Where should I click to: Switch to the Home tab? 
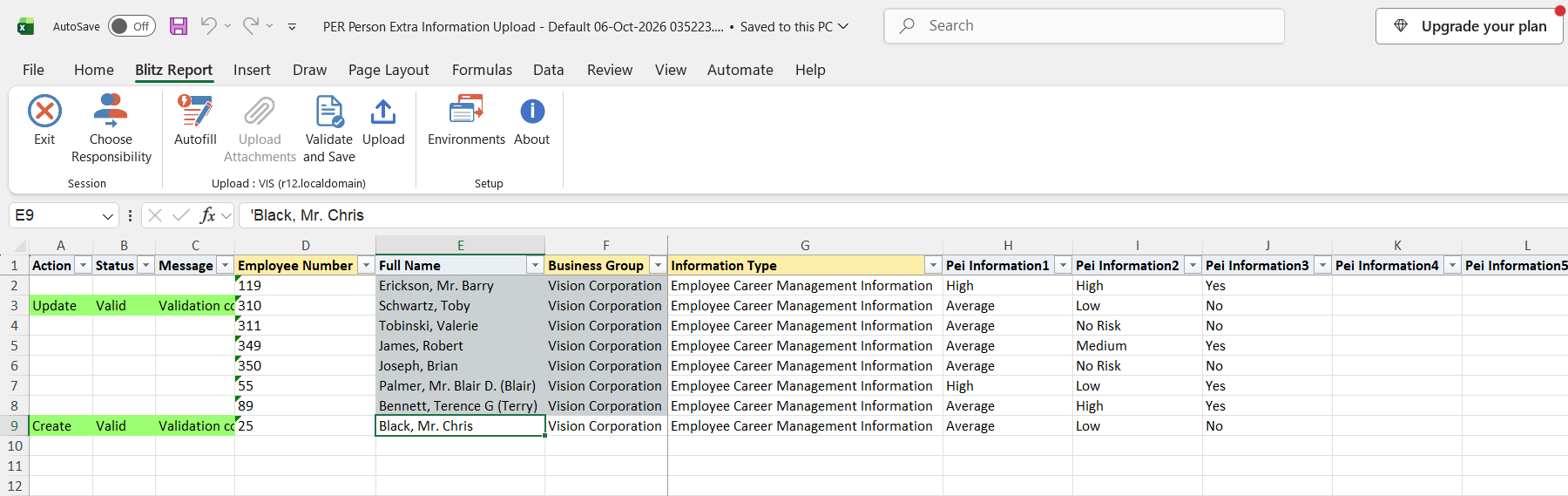click(x=94, y=70)
